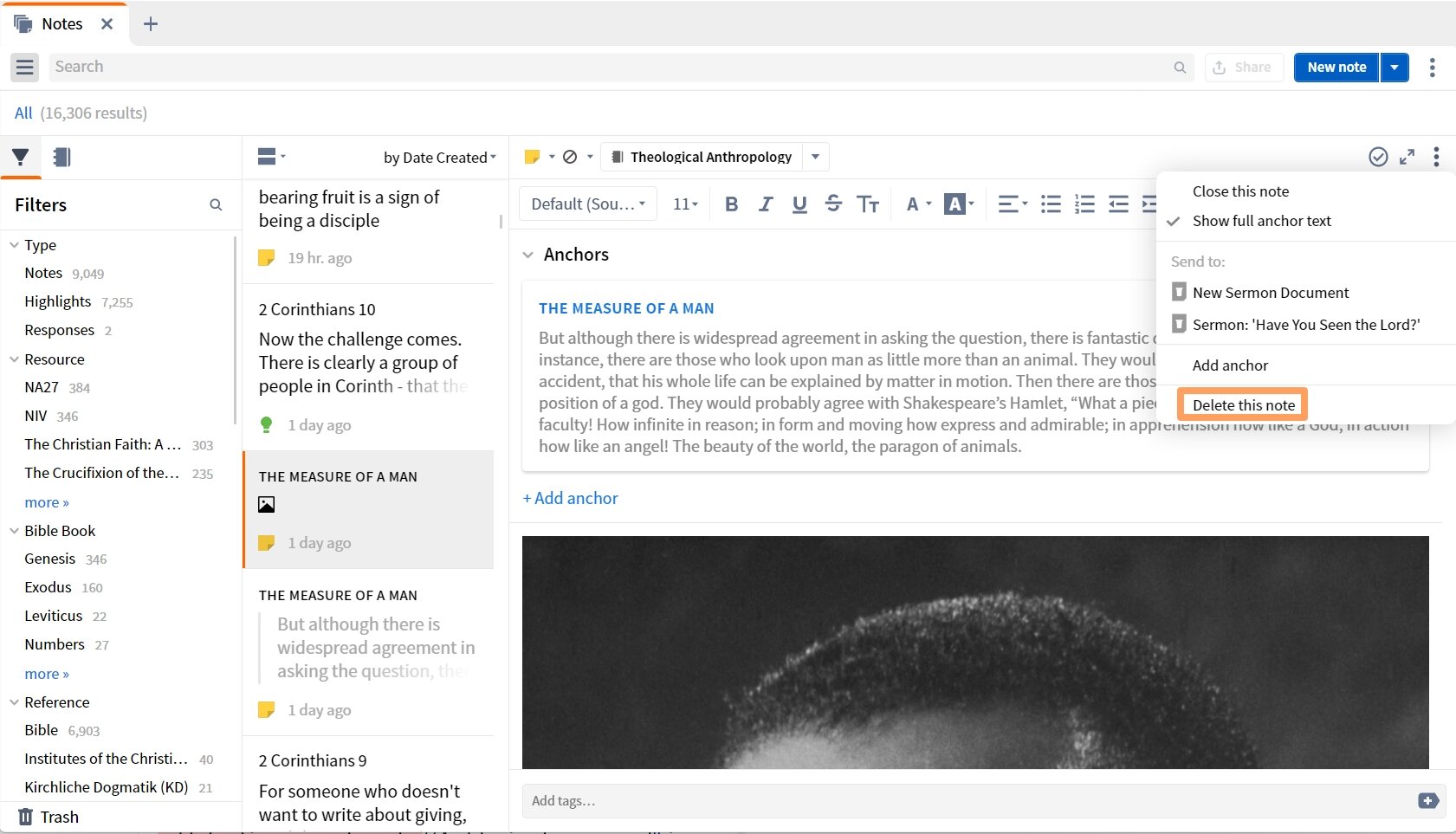This screenshot has height=834, width=1456.
Task: Show more resources via more link under Resource
Action: click(x=47, y=502)
